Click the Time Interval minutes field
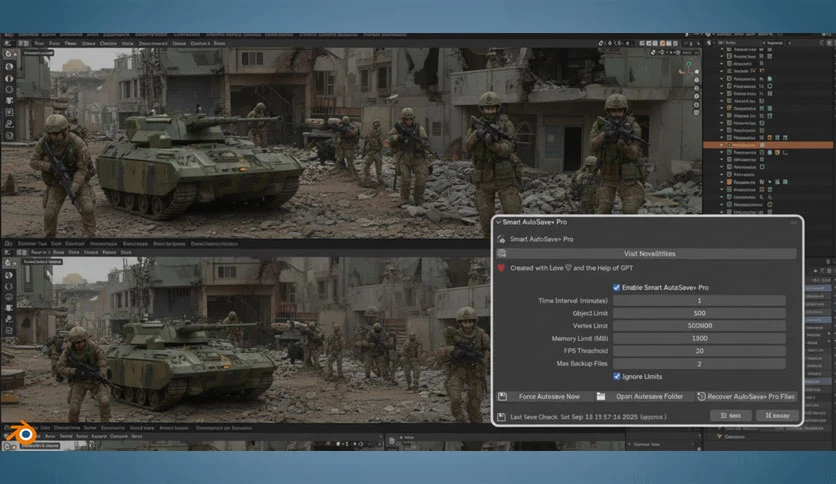This screenshot has height=484, width=836. 700,301
